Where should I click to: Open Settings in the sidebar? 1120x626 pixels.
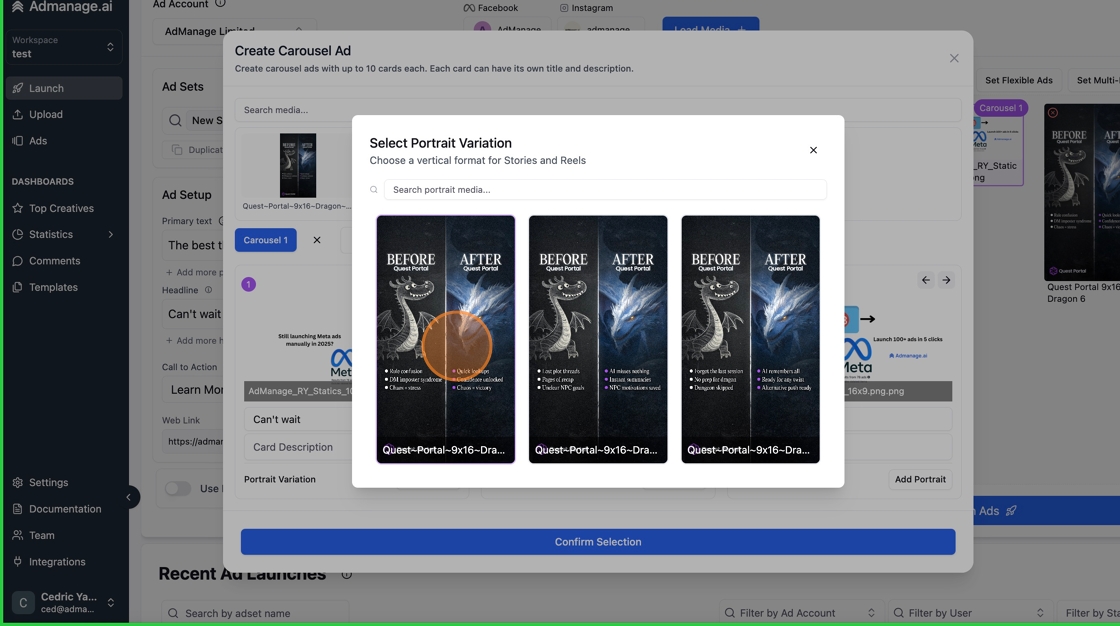(x=64, y=482)
